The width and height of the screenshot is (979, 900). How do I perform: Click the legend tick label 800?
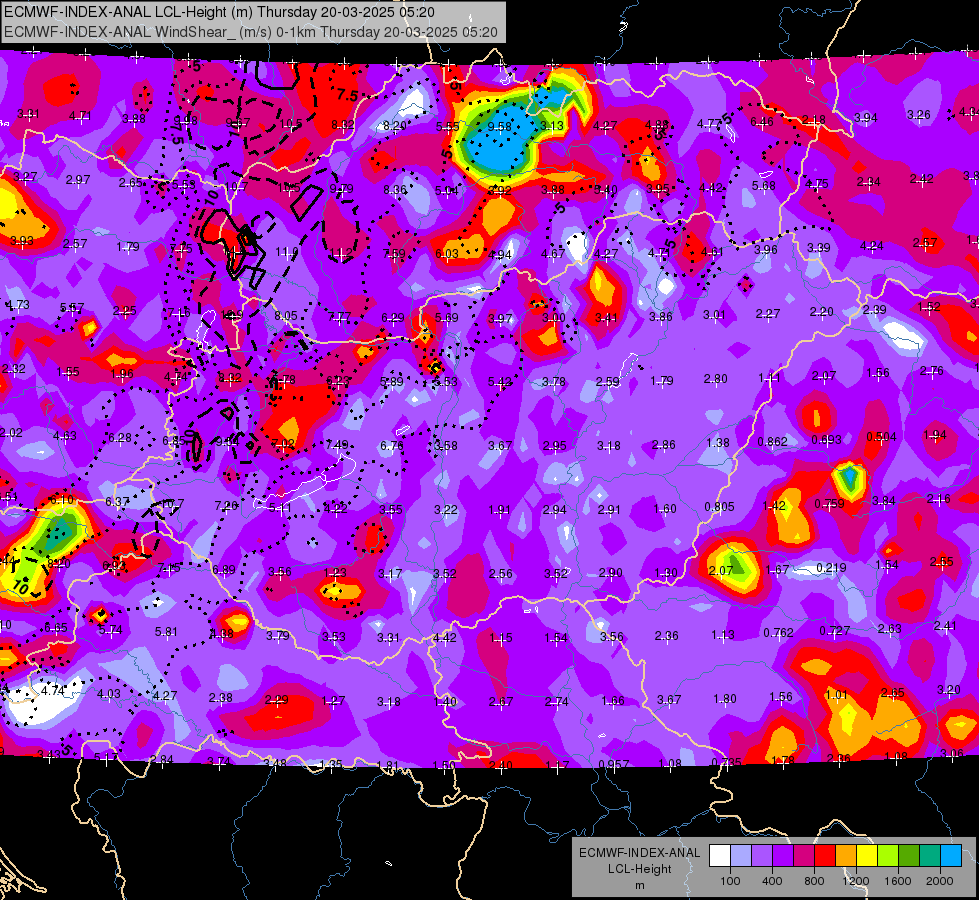814,881
